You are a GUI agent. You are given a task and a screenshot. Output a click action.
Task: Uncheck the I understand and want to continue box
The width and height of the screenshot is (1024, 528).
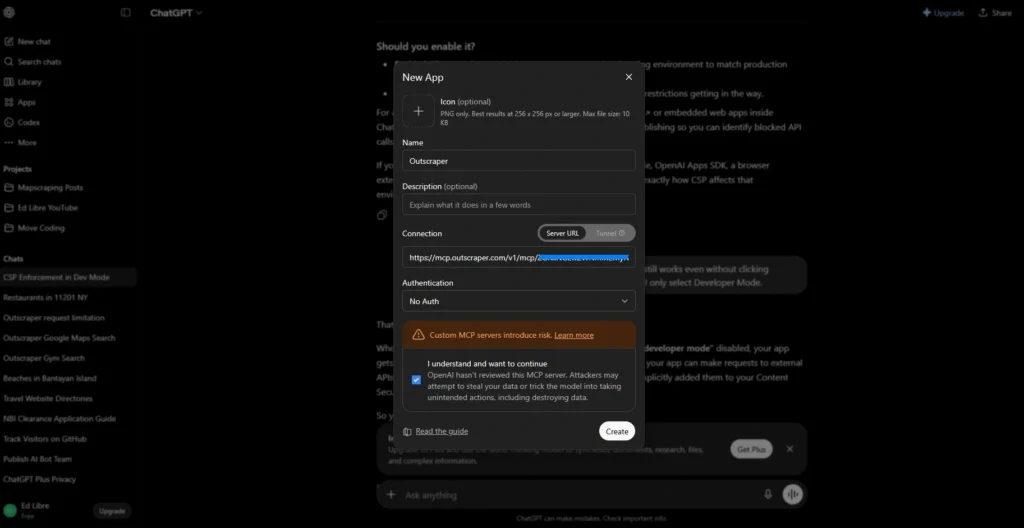pyautogui.click(x=416, y=380)
